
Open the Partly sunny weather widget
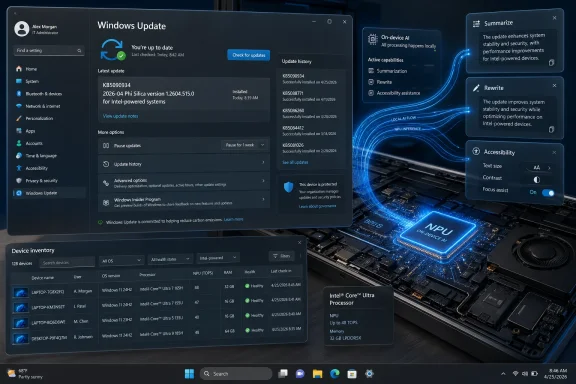coord(26,374)
